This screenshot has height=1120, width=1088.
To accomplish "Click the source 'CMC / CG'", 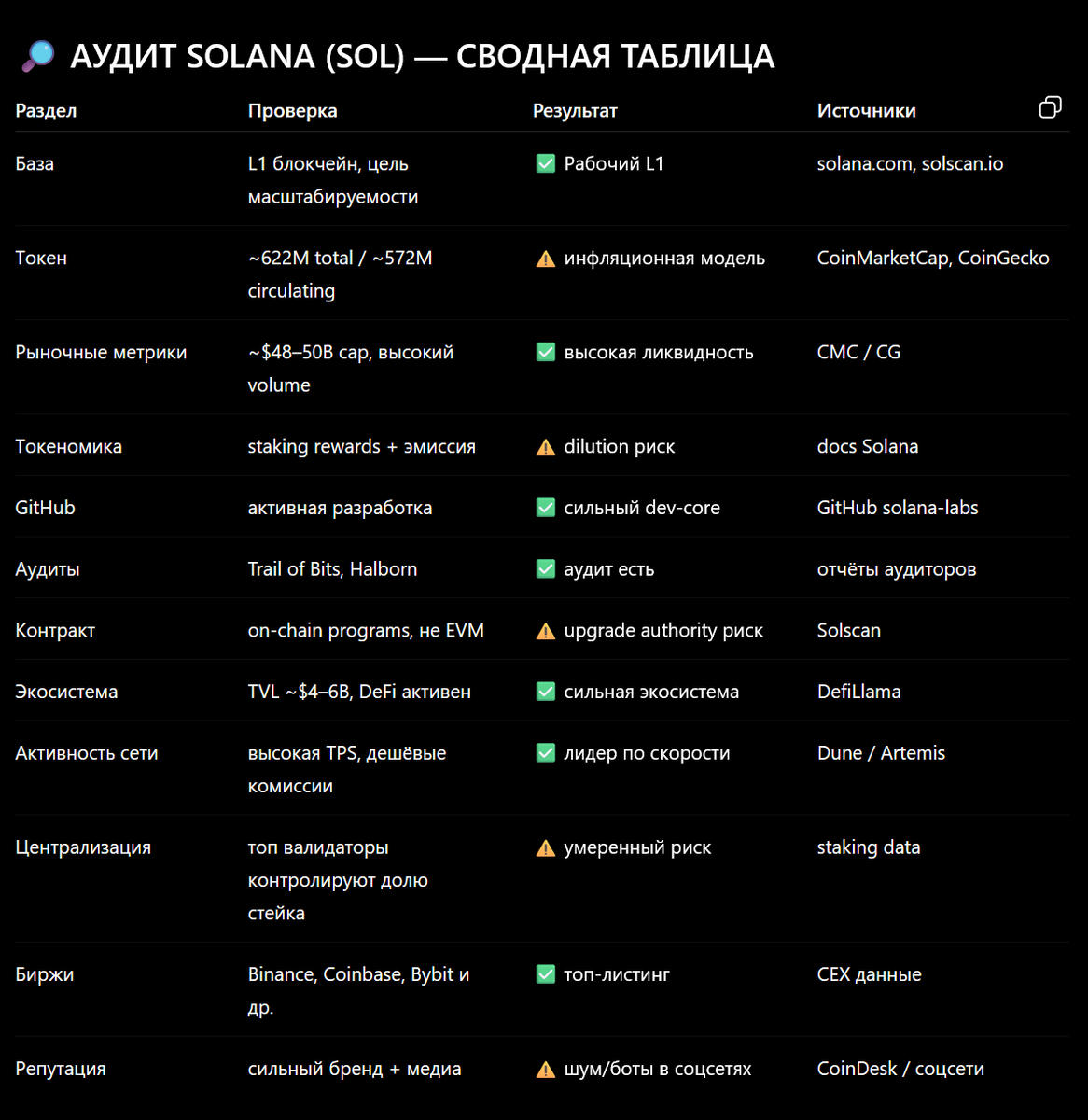I will point(858,352).
